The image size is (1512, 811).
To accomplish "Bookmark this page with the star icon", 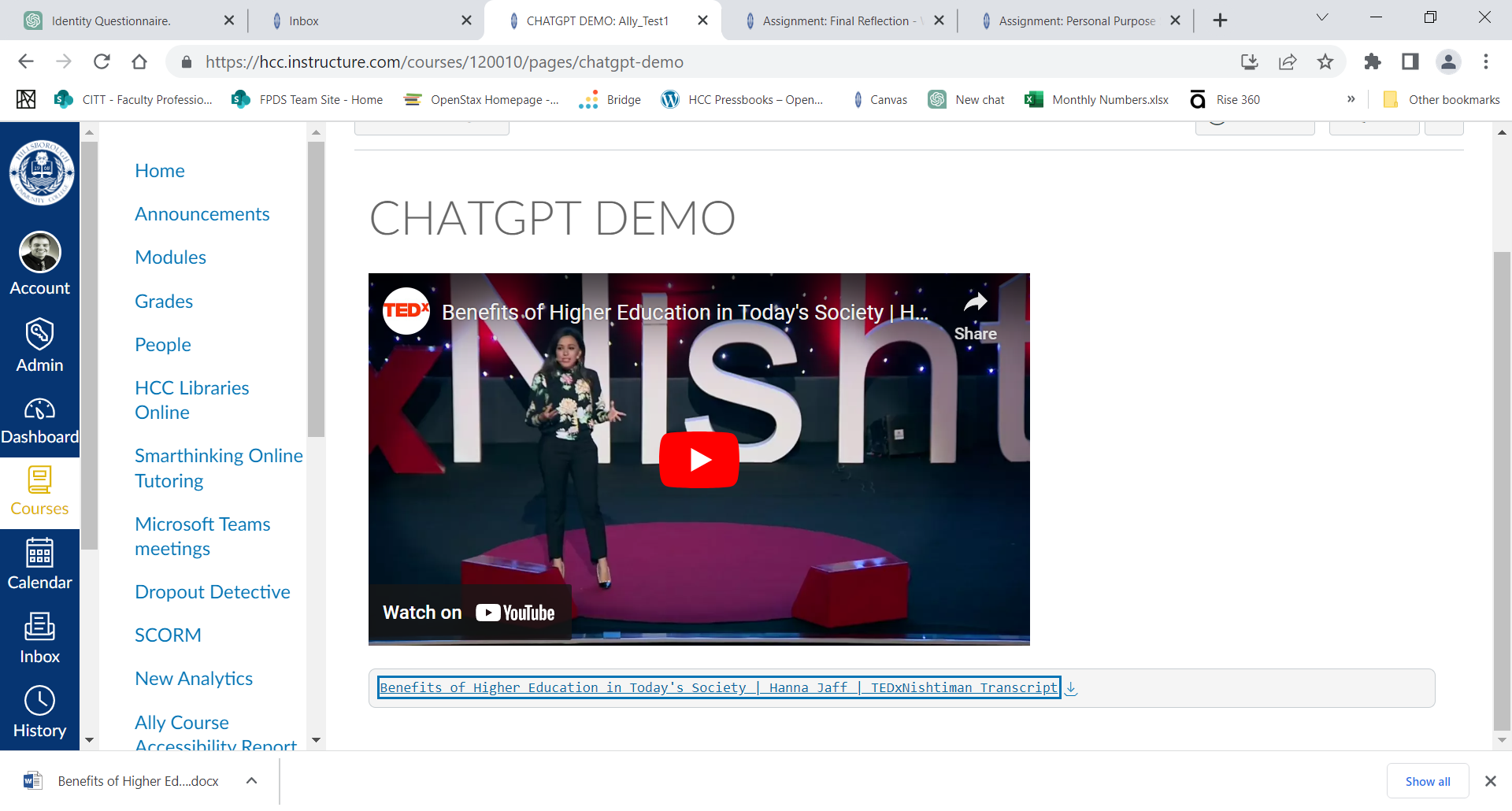I will point(1325,62).
